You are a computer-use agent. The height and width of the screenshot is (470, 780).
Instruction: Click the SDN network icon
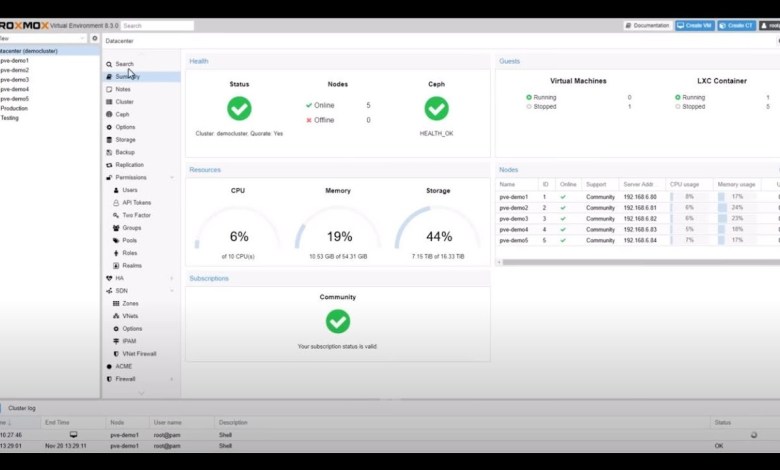tap(109, 291)
